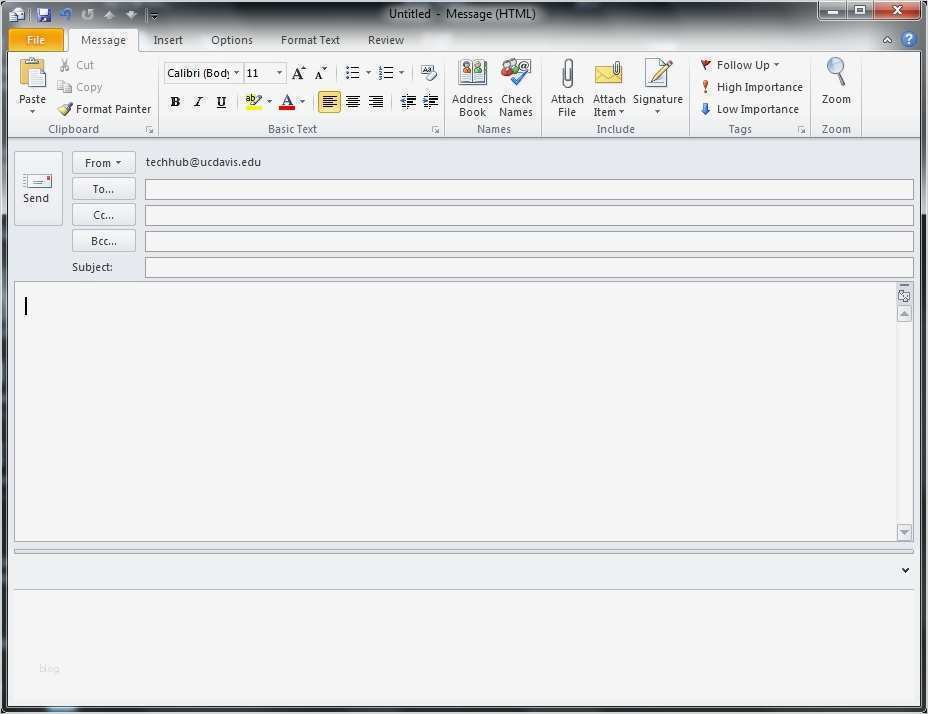Customize Quick Access Toolbar dropdown
Screen dimensions: 928x714
coord(153,15)
